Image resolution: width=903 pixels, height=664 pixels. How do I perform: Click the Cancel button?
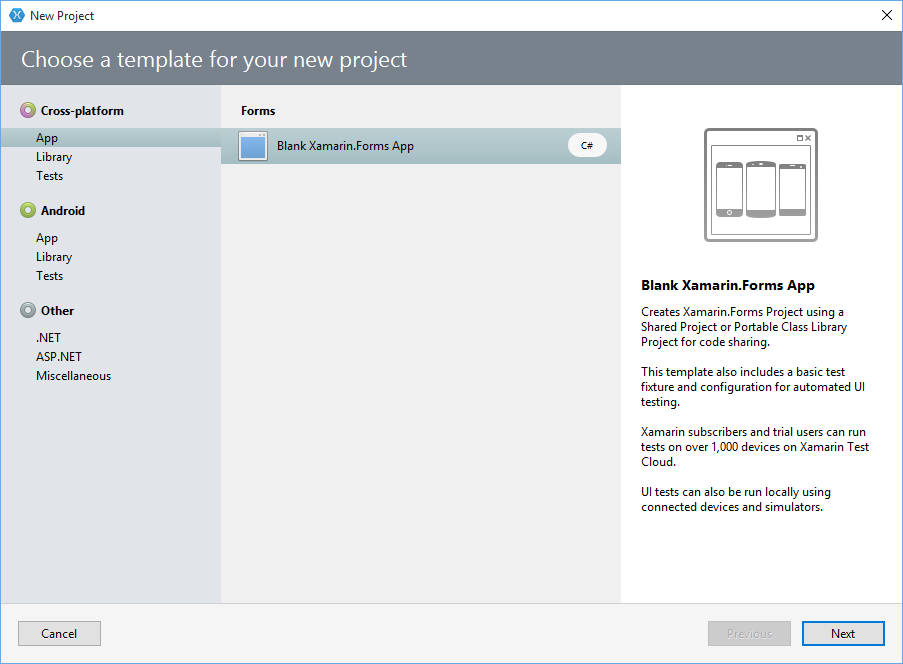coord(59,633)
